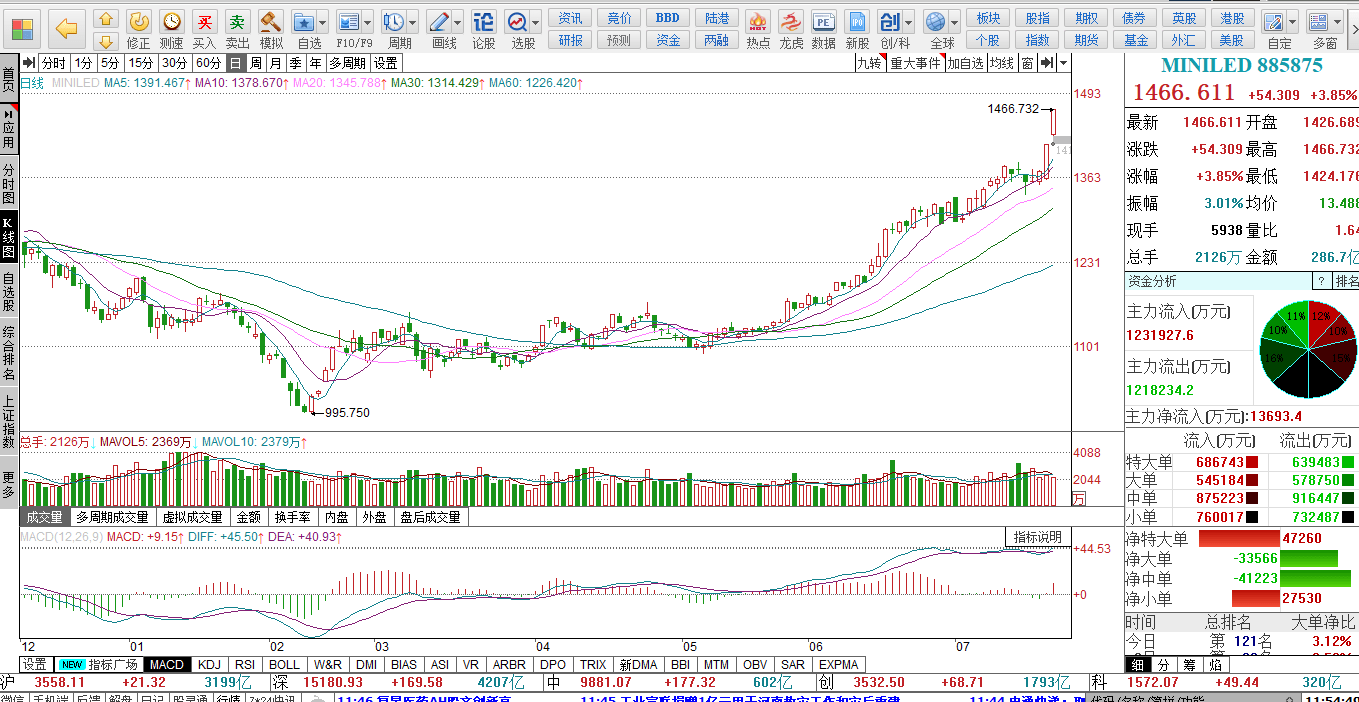Viewport: 1359px width, 702px height.
Task: Expand the 全球 global markets dropdown arrow
Action: click(x=955, y=22)
